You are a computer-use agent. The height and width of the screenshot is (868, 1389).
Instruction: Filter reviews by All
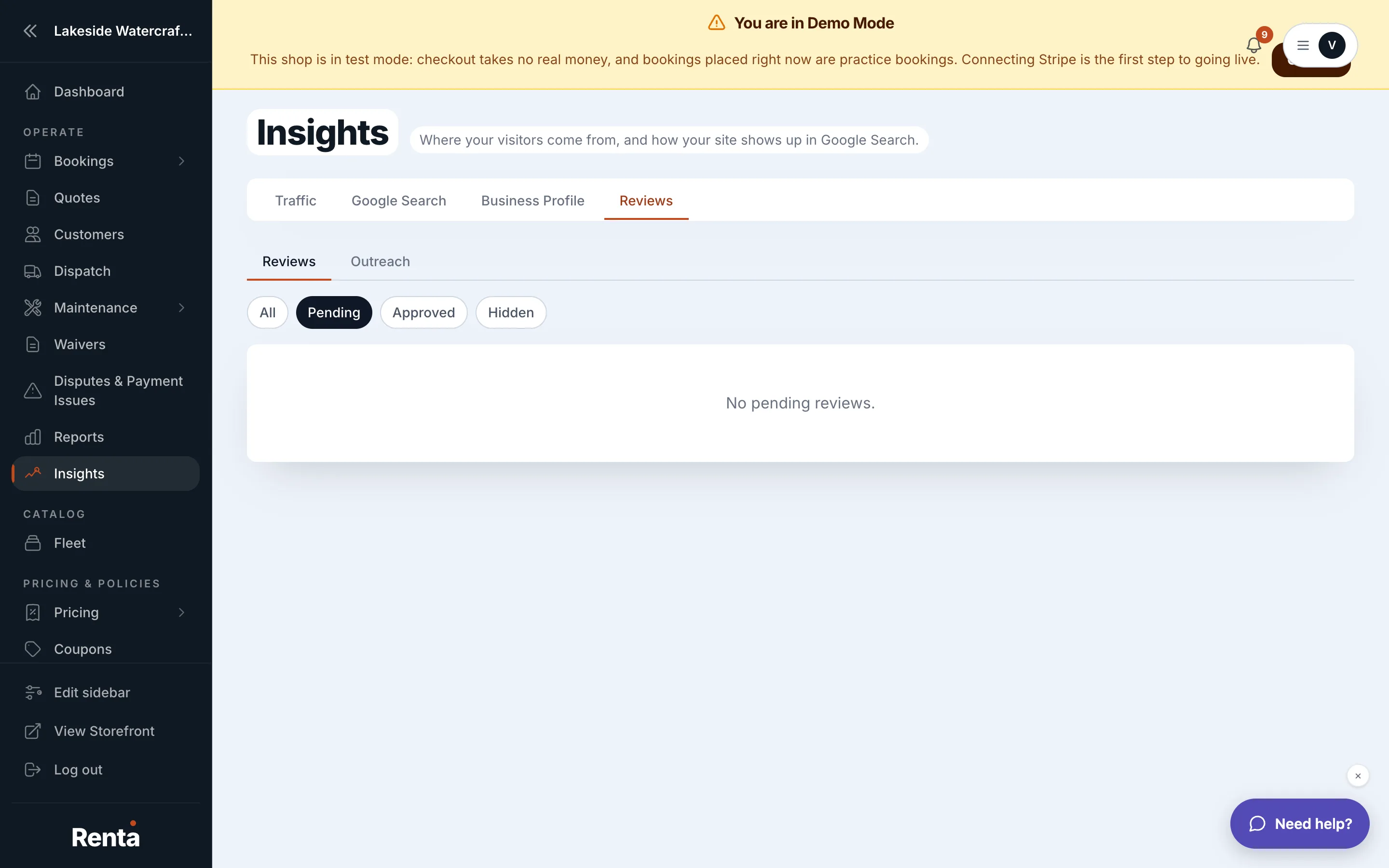268,312
